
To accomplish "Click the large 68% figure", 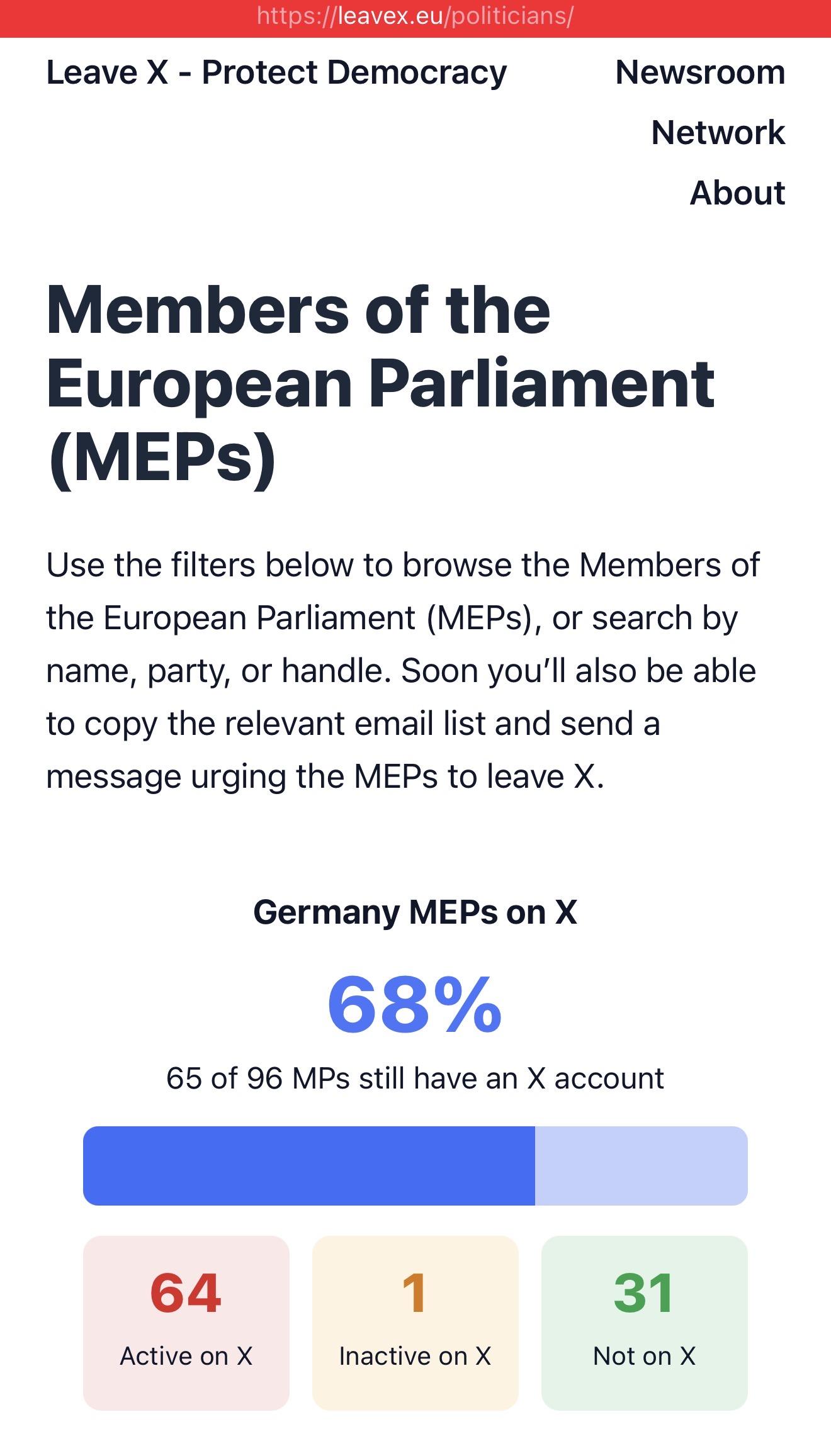I will pos(415,1005).
